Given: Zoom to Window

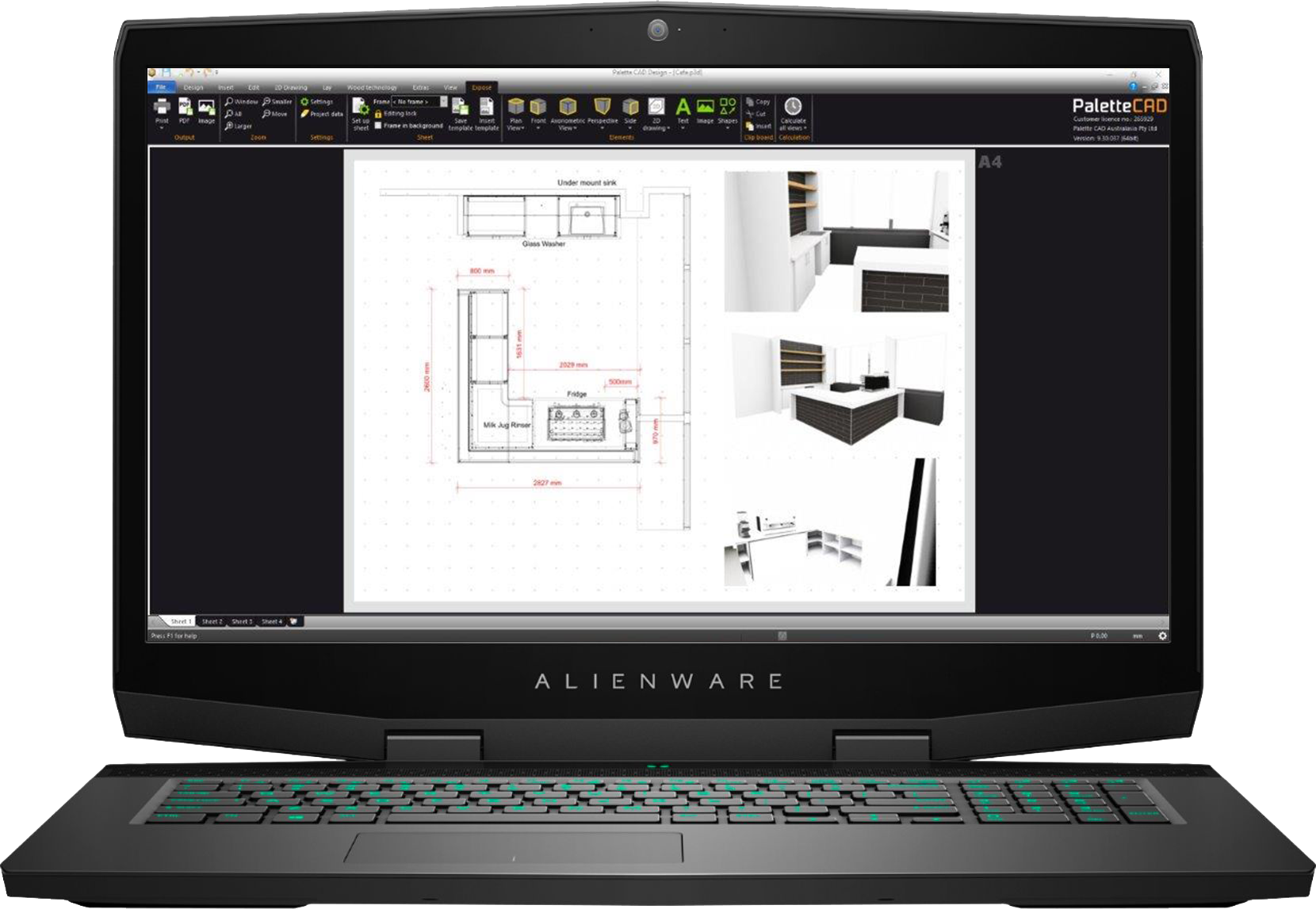Looking at the screenshot, I should (x=241, y=102).
